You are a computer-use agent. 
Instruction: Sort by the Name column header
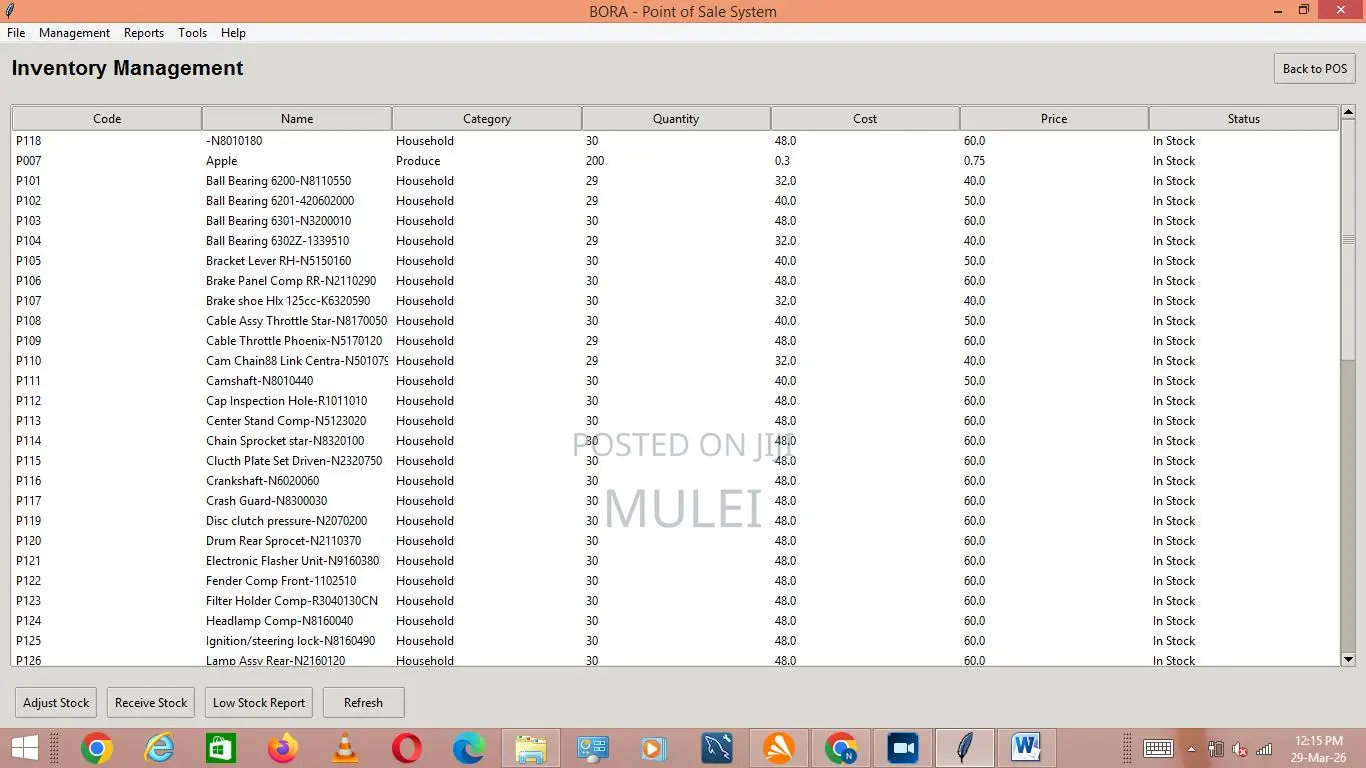[x=297, y=118]
